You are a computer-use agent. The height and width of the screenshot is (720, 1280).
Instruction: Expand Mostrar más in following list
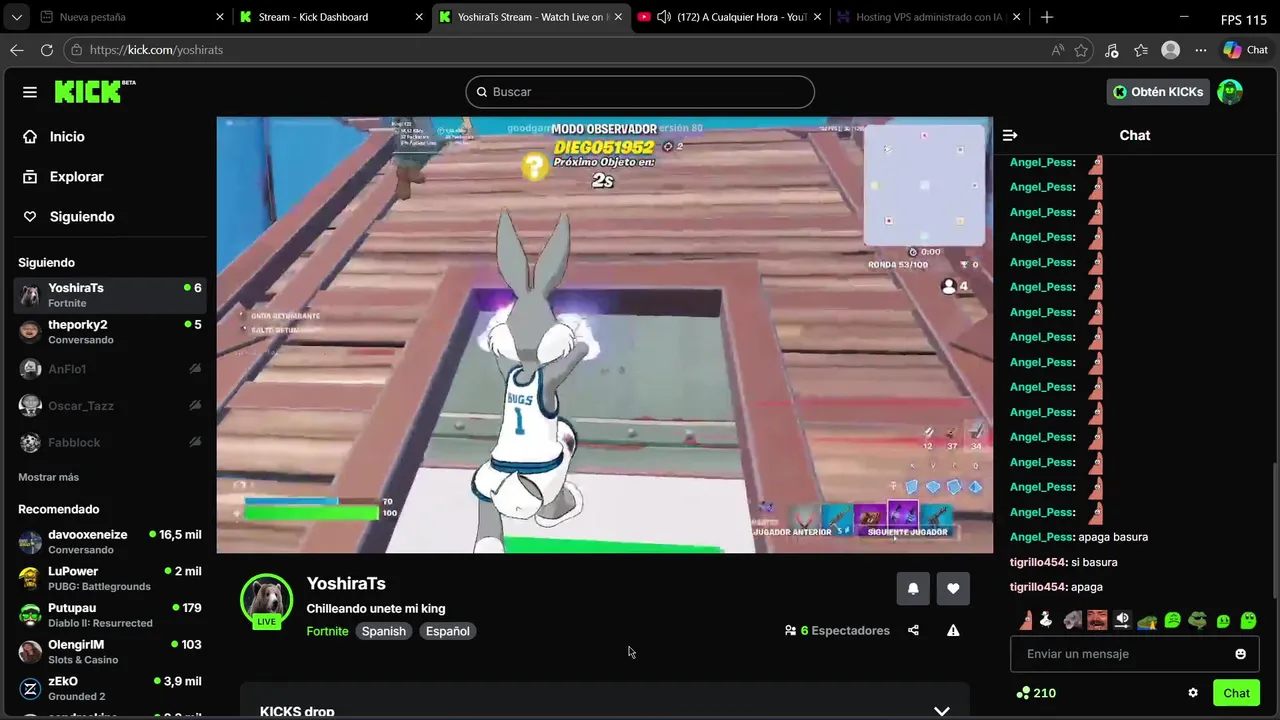click(48, 477)
